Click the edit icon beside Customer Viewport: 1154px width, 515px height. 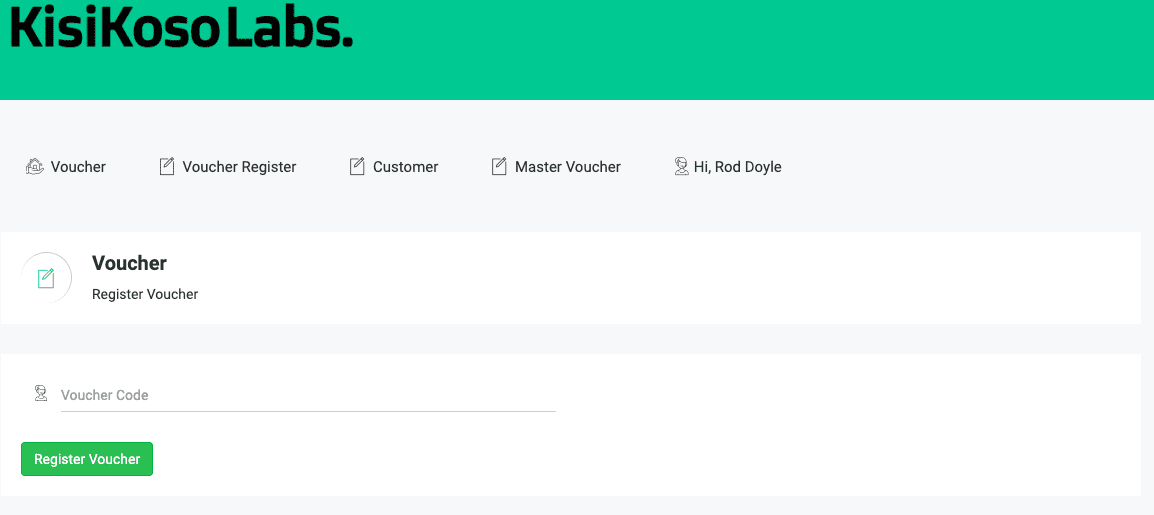click(357, 167)
